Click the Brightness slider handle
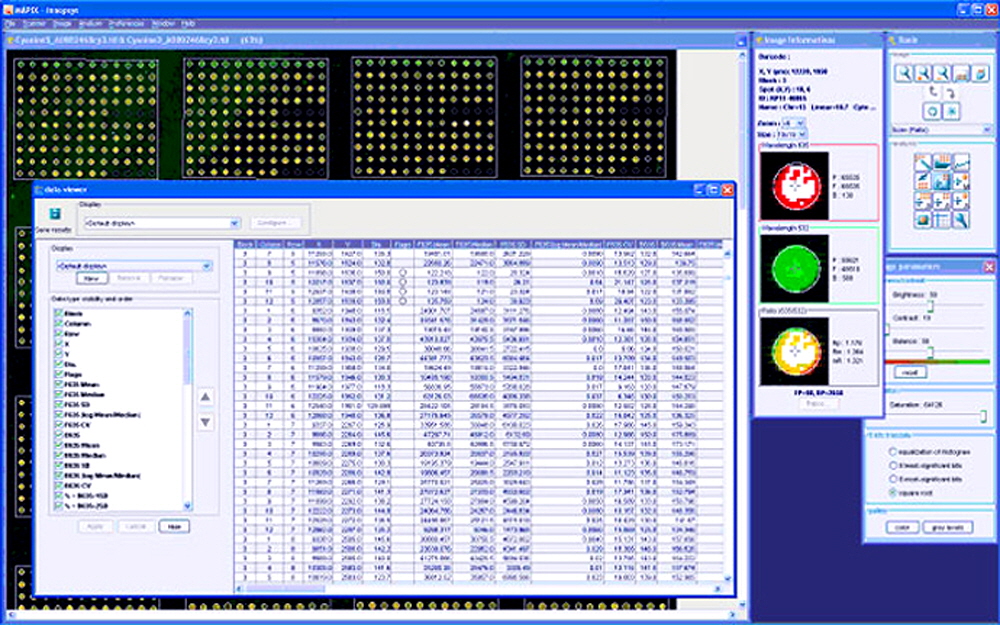The height and width of the screenshot is (625, 1000). [930, 307]
